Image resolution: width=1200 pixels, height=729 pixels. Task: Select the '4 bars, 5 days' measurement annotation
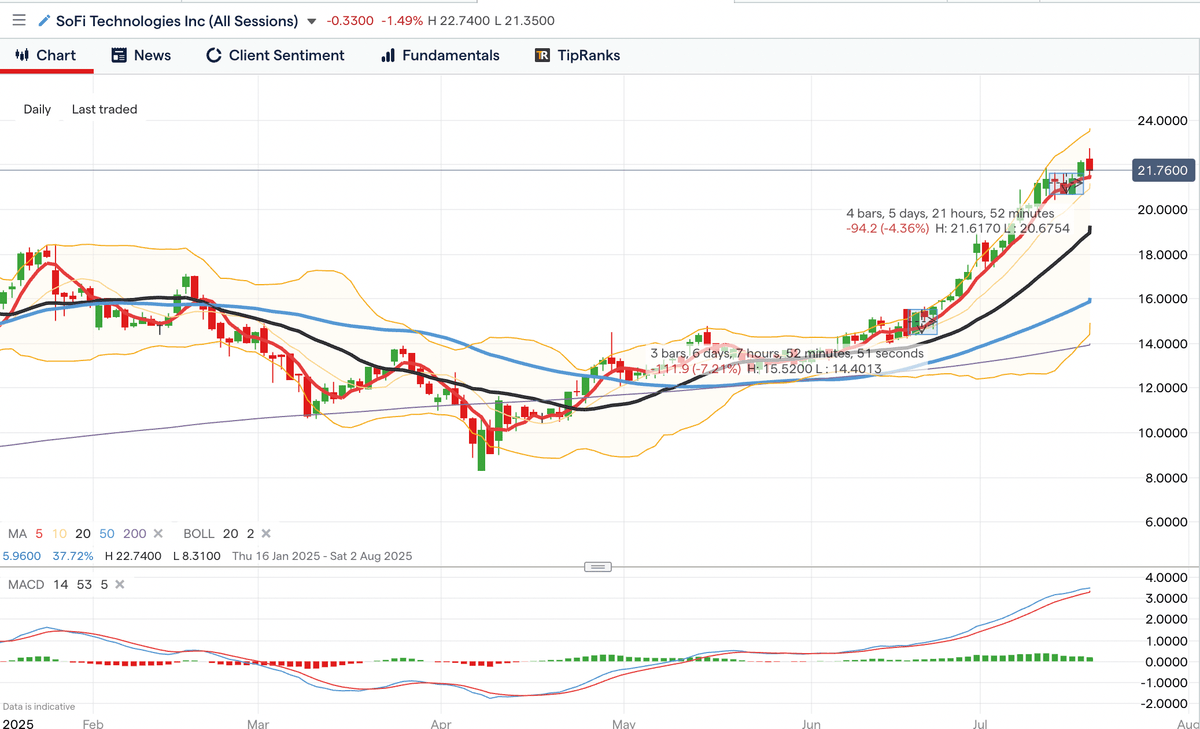click(950, 213)
